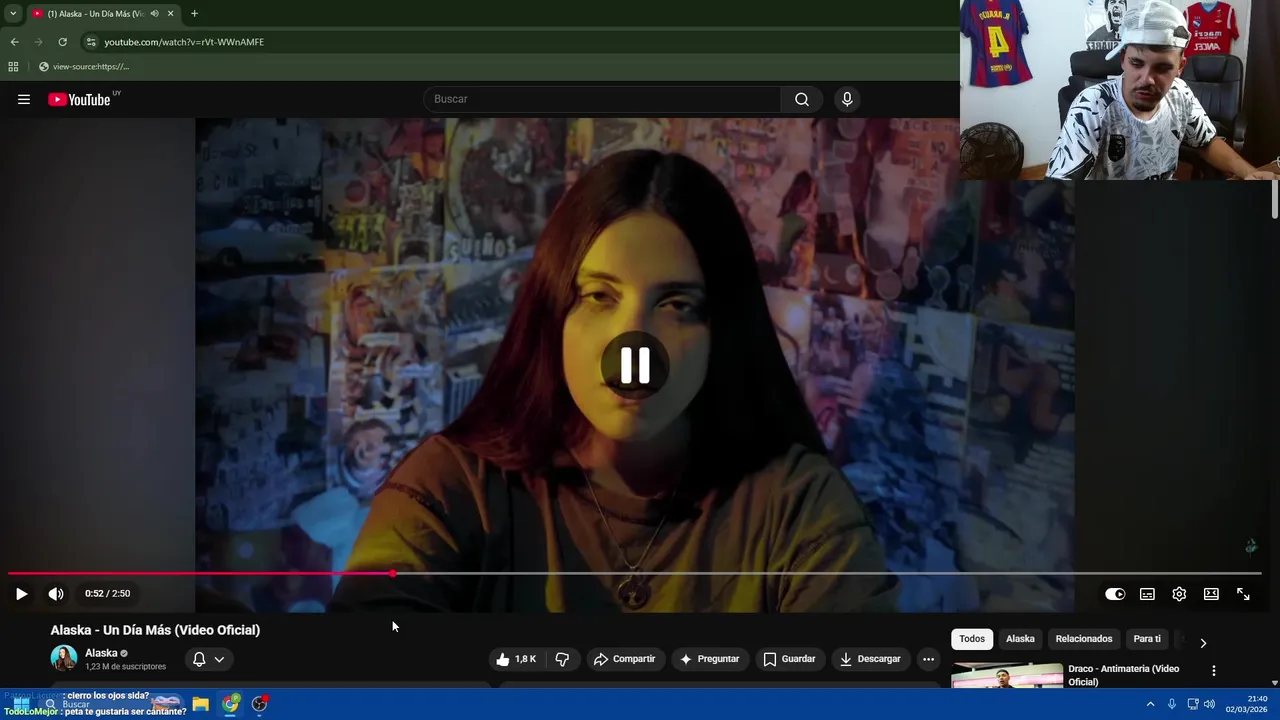1280x720 pixels.
Task: Toggle subtitles on the video player
Action: pos(1147,594)
